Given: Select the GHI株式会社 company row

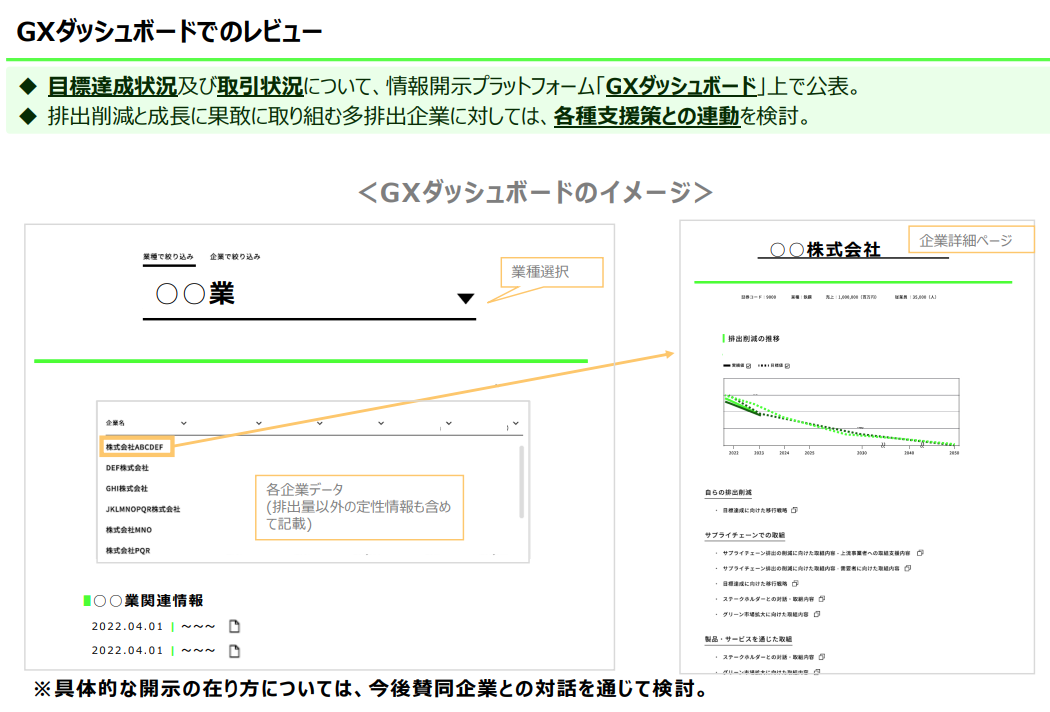Looking at the screenshot, I should tap(127, 489).
